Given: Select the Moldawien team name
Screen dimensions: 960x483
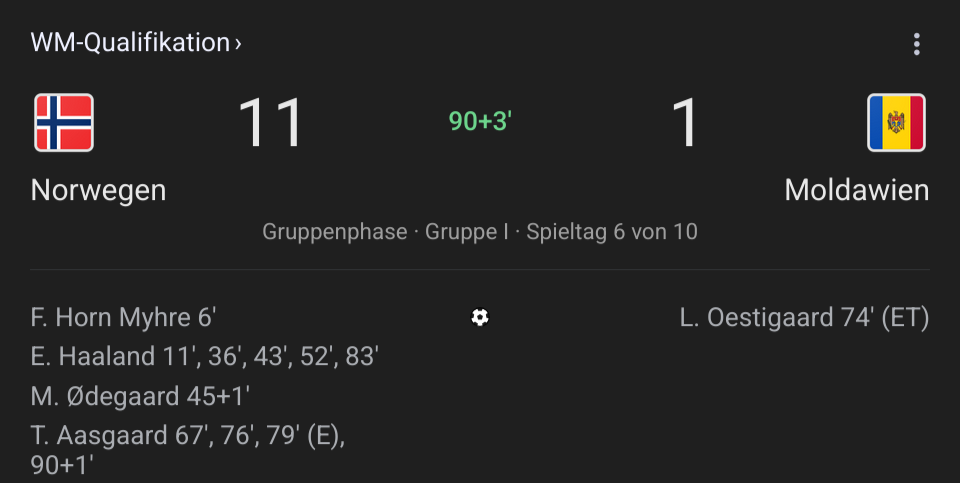Looking at the screenshot, I should coord(857,190).
